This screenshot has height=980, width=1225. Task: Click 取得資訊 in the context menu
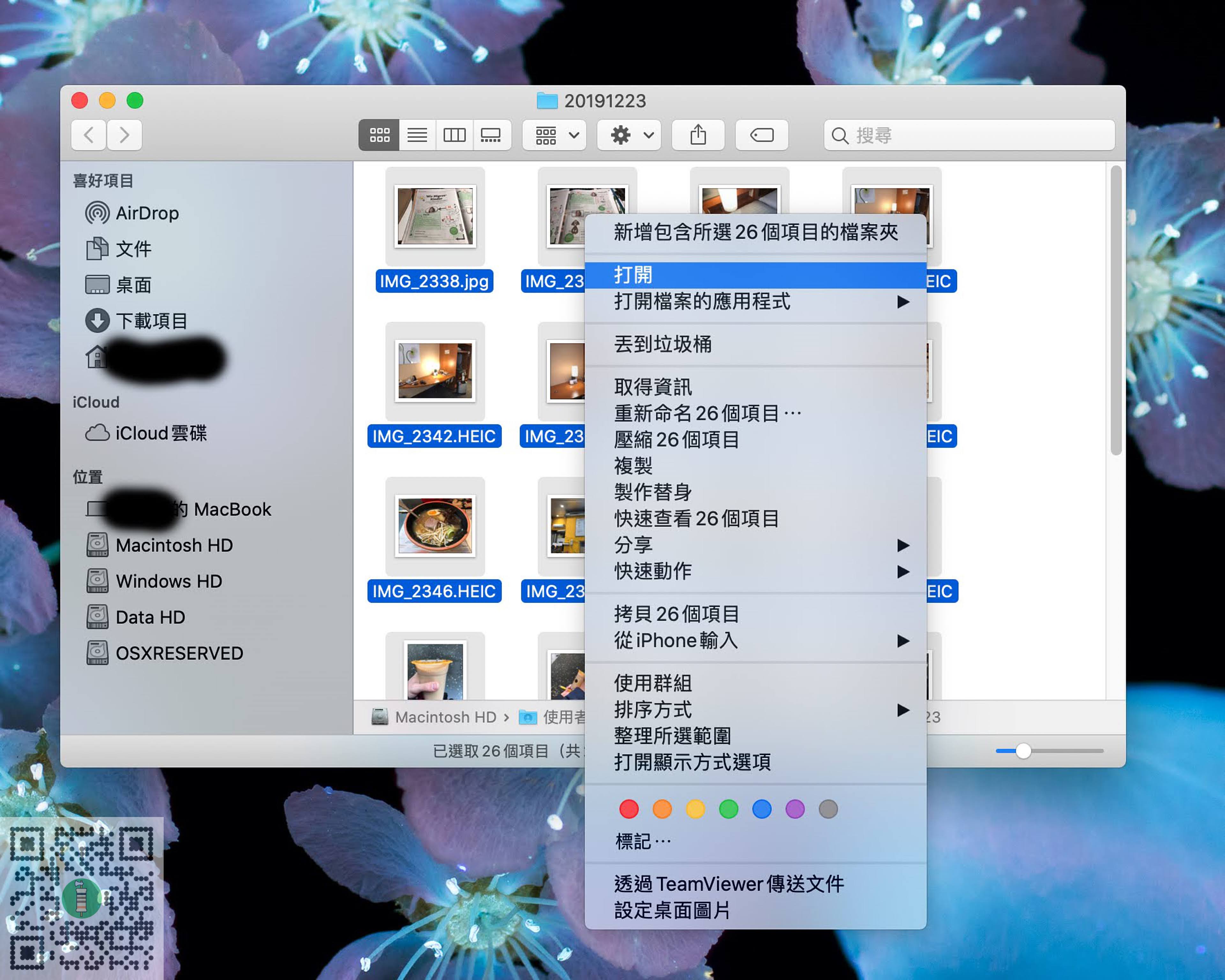[653, 387]
